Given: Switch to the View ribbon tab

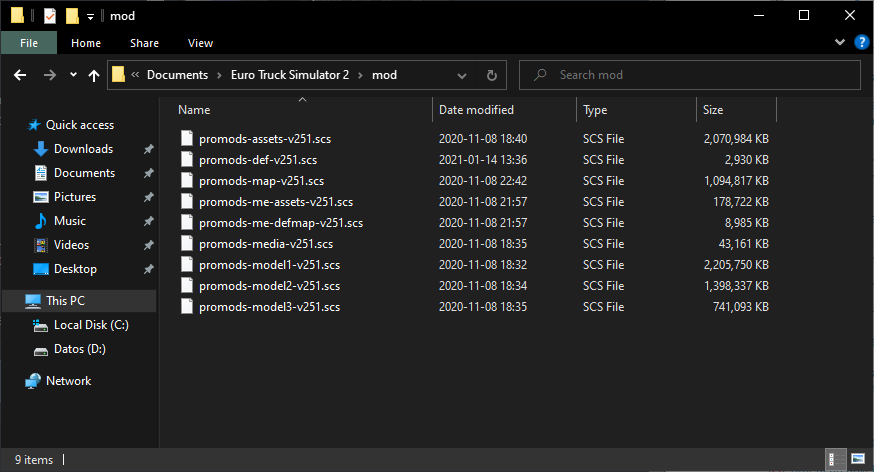Looking at the screenshot, I should point(200,43).
